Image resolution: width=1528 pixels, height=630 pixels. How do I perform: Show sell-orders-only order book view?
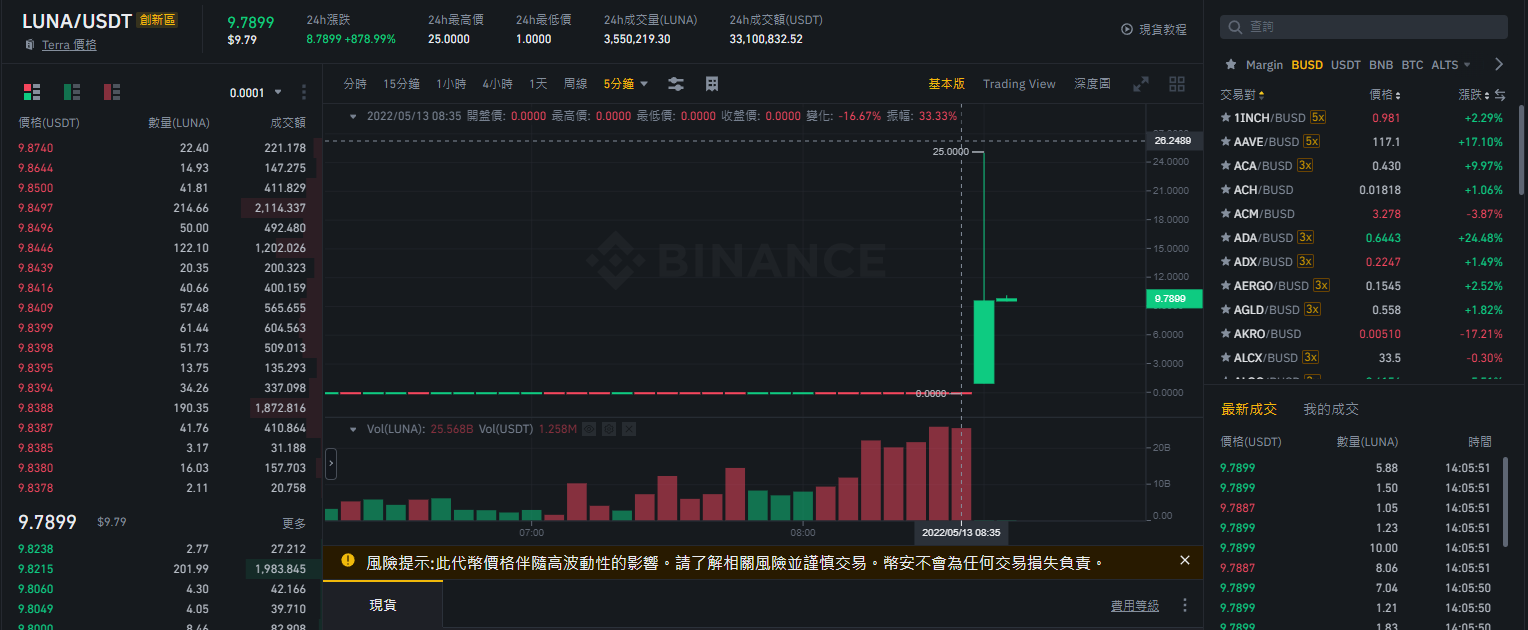pos(112,92)
